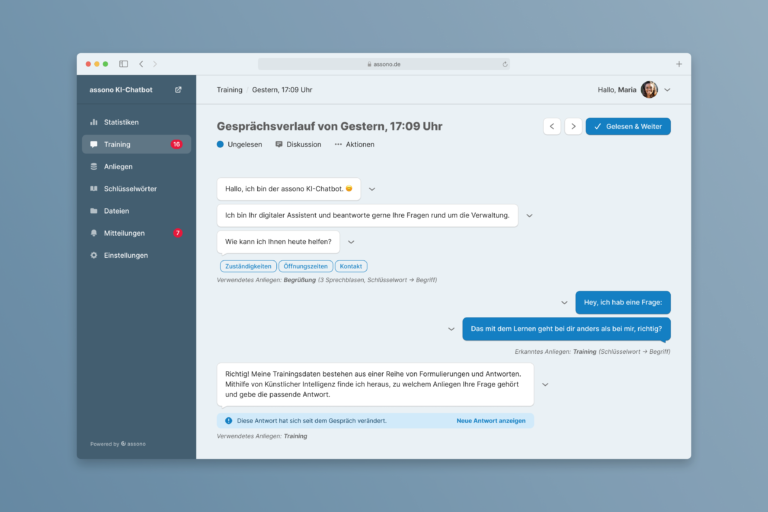768x512 pixels.
Task: Click the Training breadcrumb link
Action: pyautogui.click(x=229, y=90)
